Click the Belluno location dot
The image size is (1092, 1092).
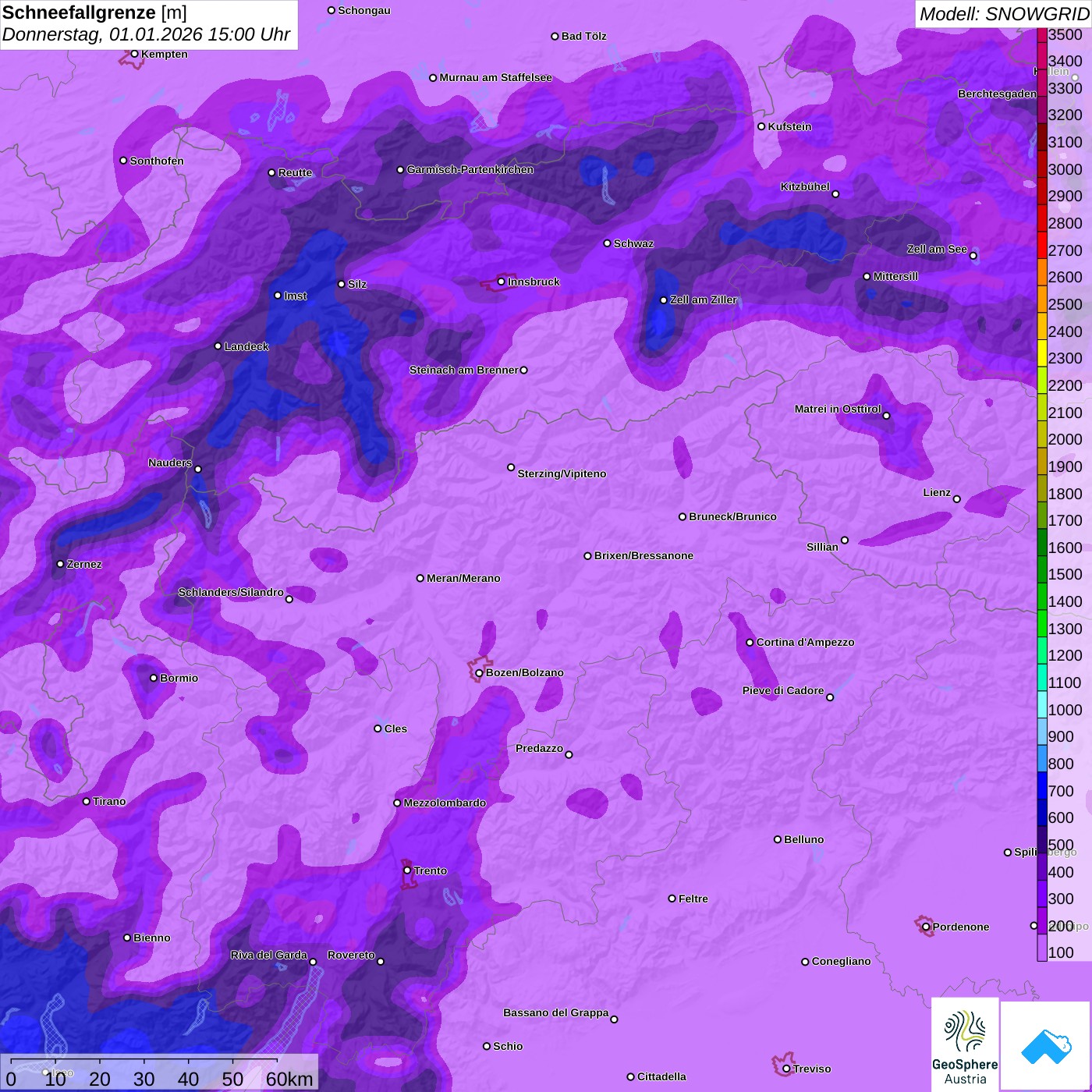pos(778,839)
